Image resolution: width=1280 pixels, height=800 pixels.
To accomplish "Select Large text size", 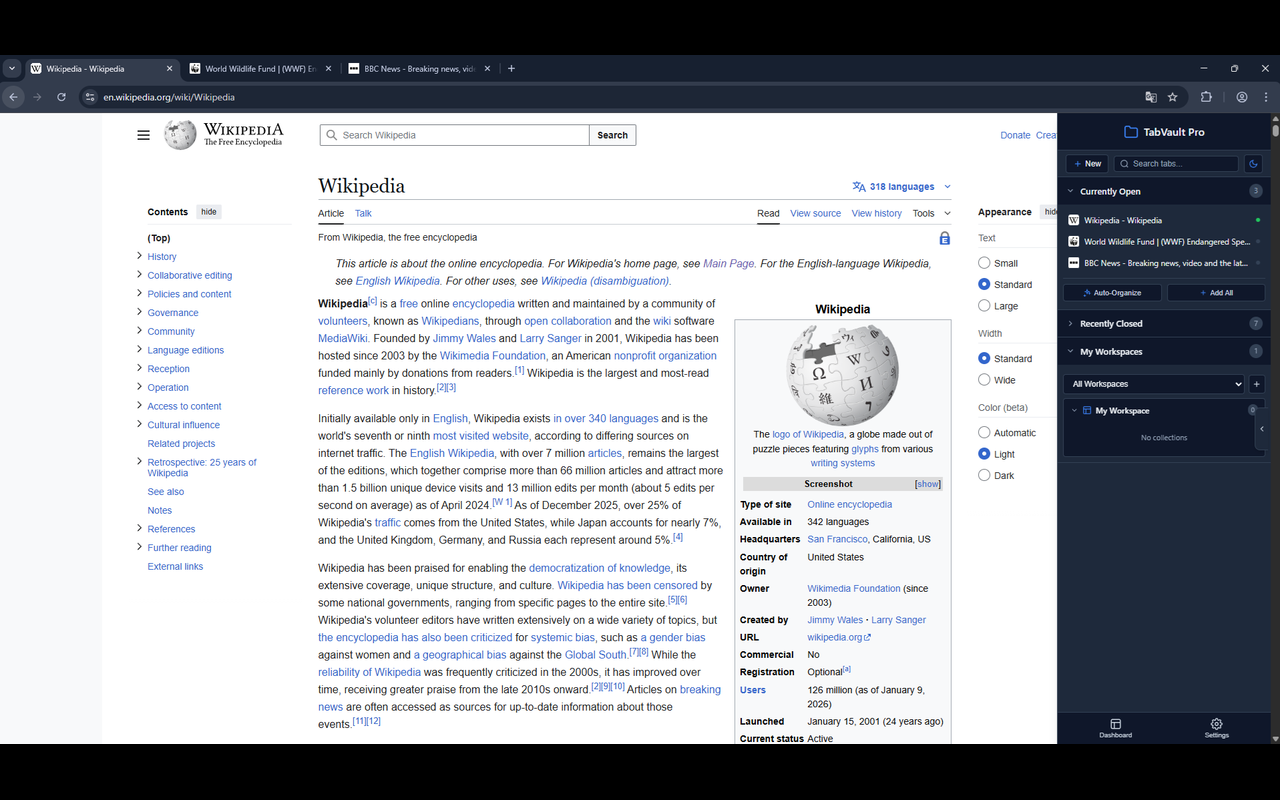I will click(983, 305).
